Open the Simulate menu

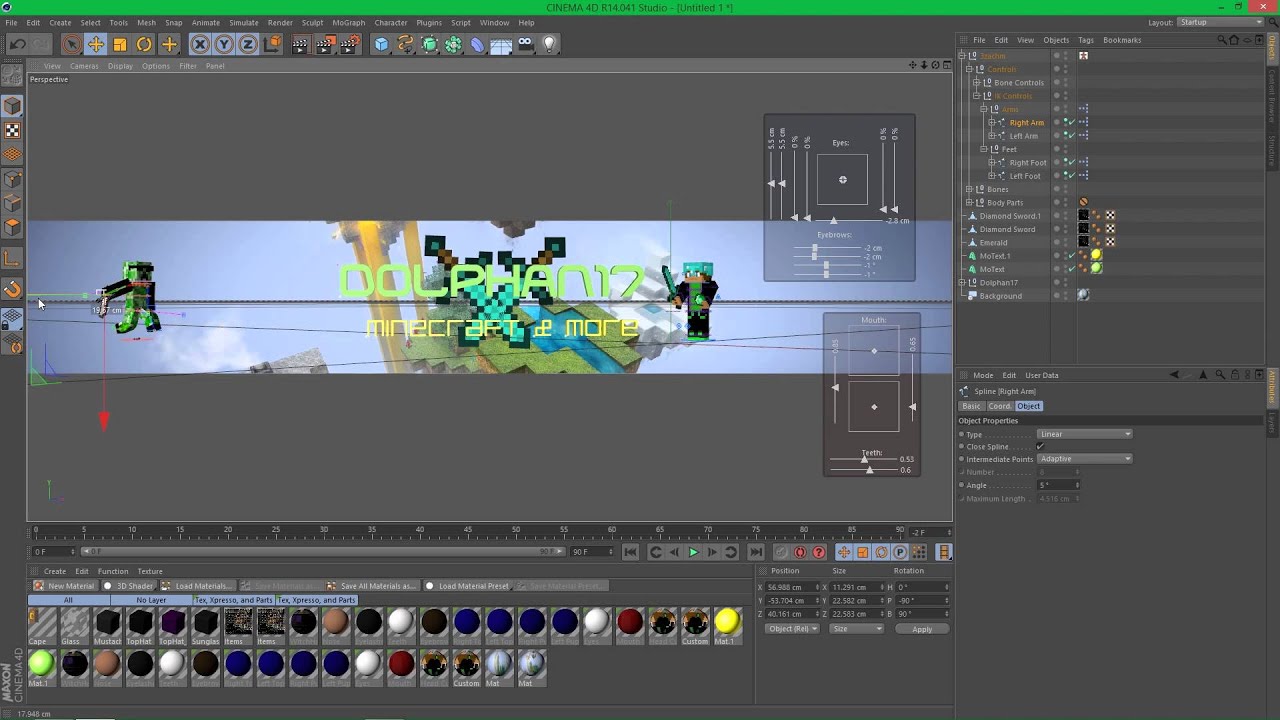[244, 22]
